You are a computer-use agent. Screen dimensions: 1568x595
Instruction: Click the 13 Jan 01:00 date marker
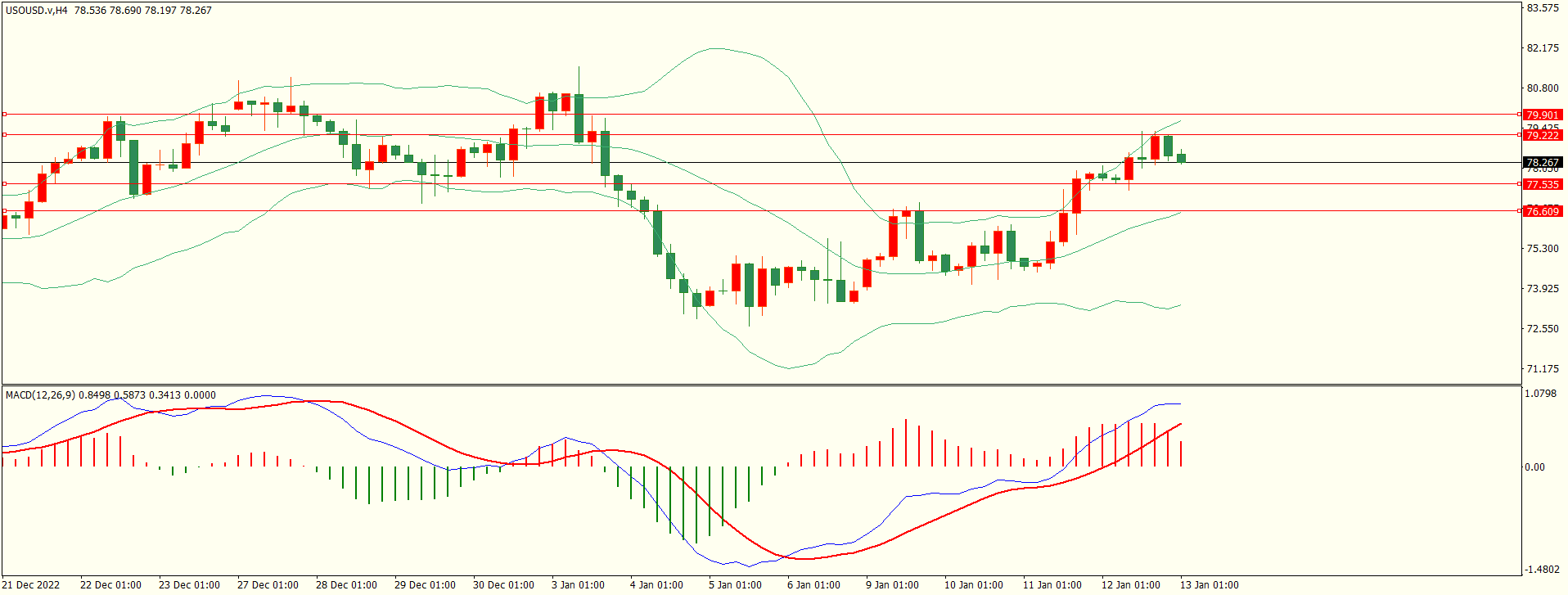tap(1209, 584)
